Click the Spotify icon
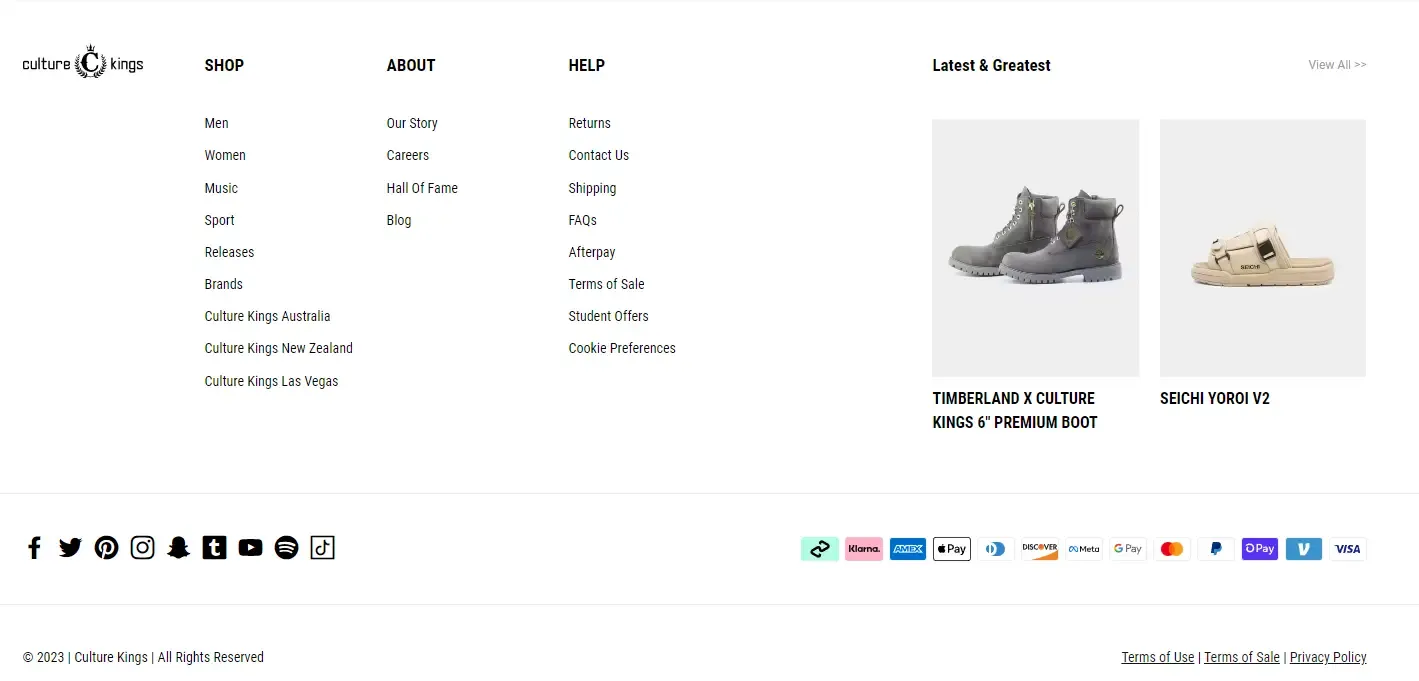Image resolution: width=1419 pixels, height=681 pixels. click(x=286, y=547)
